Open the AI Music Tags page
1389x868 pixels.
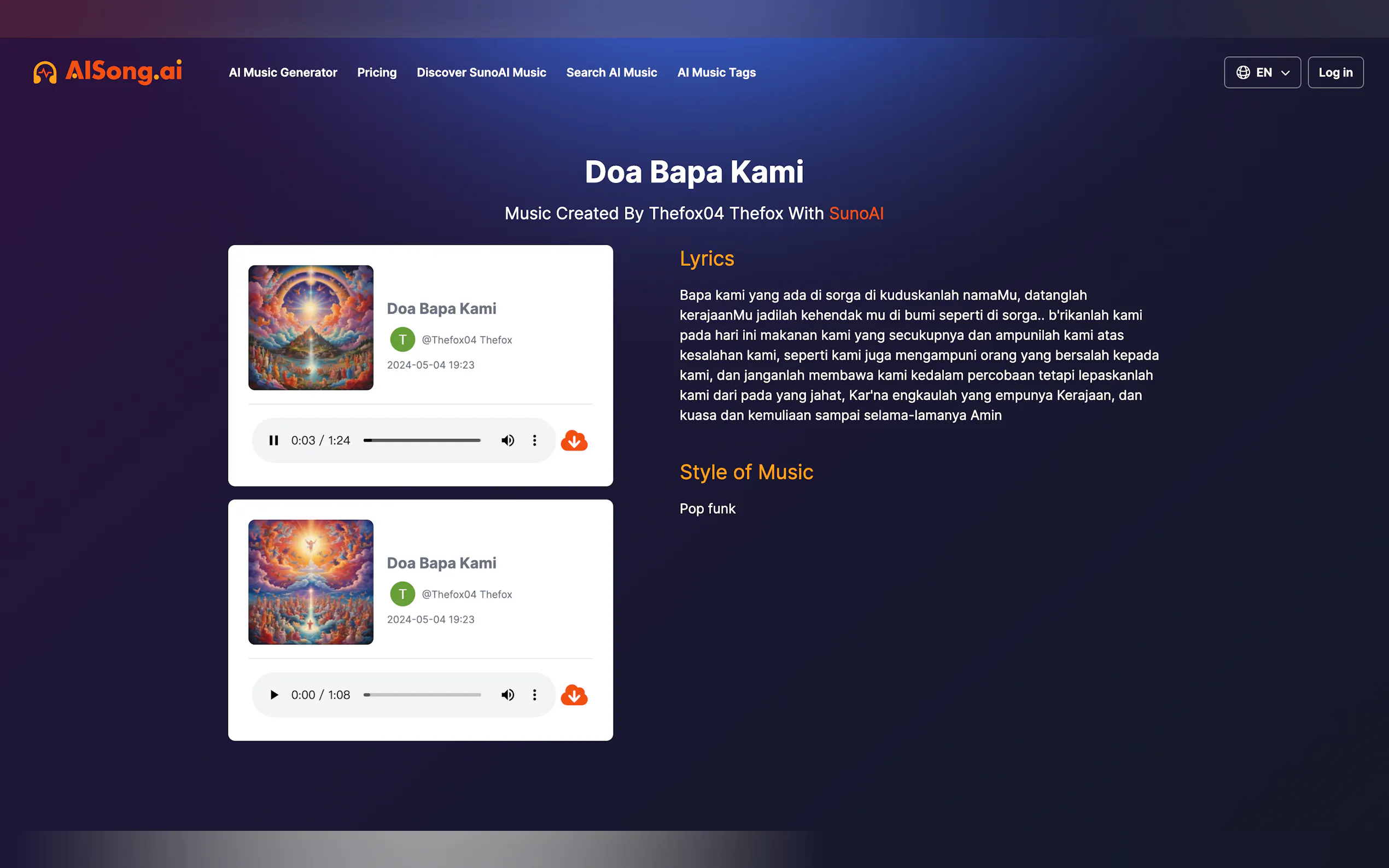pos(716,72)
